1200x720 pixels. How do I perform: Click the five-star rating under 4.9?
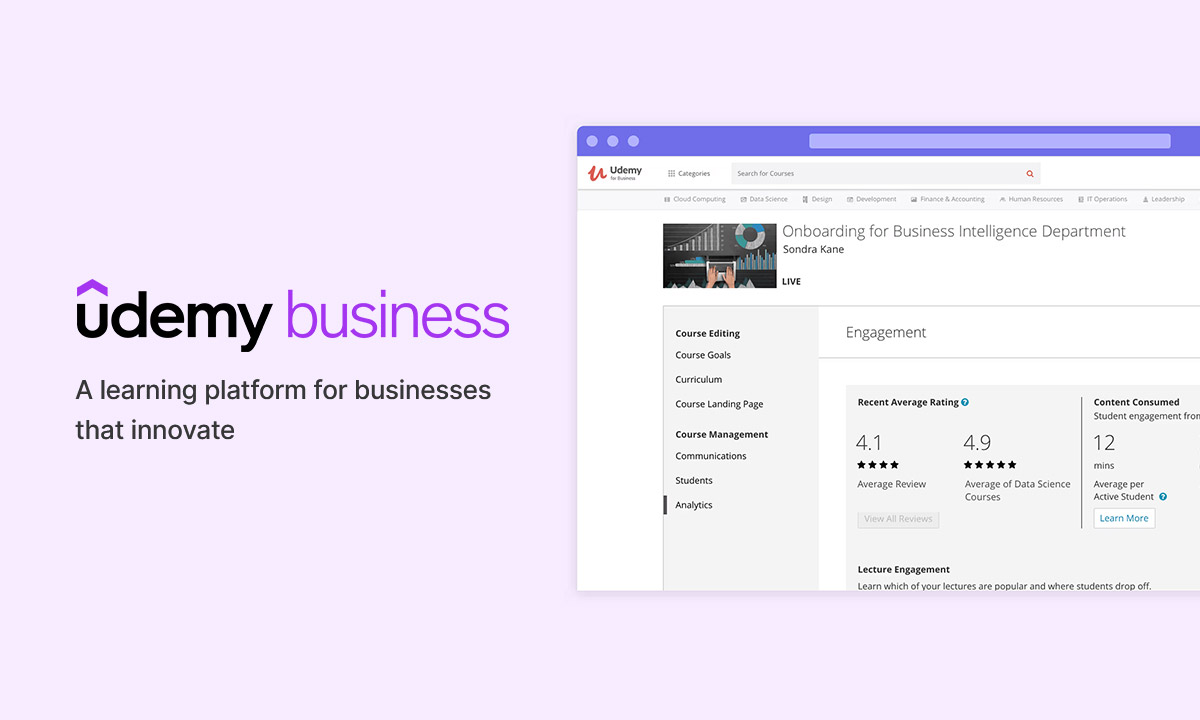tap(990, 465)
